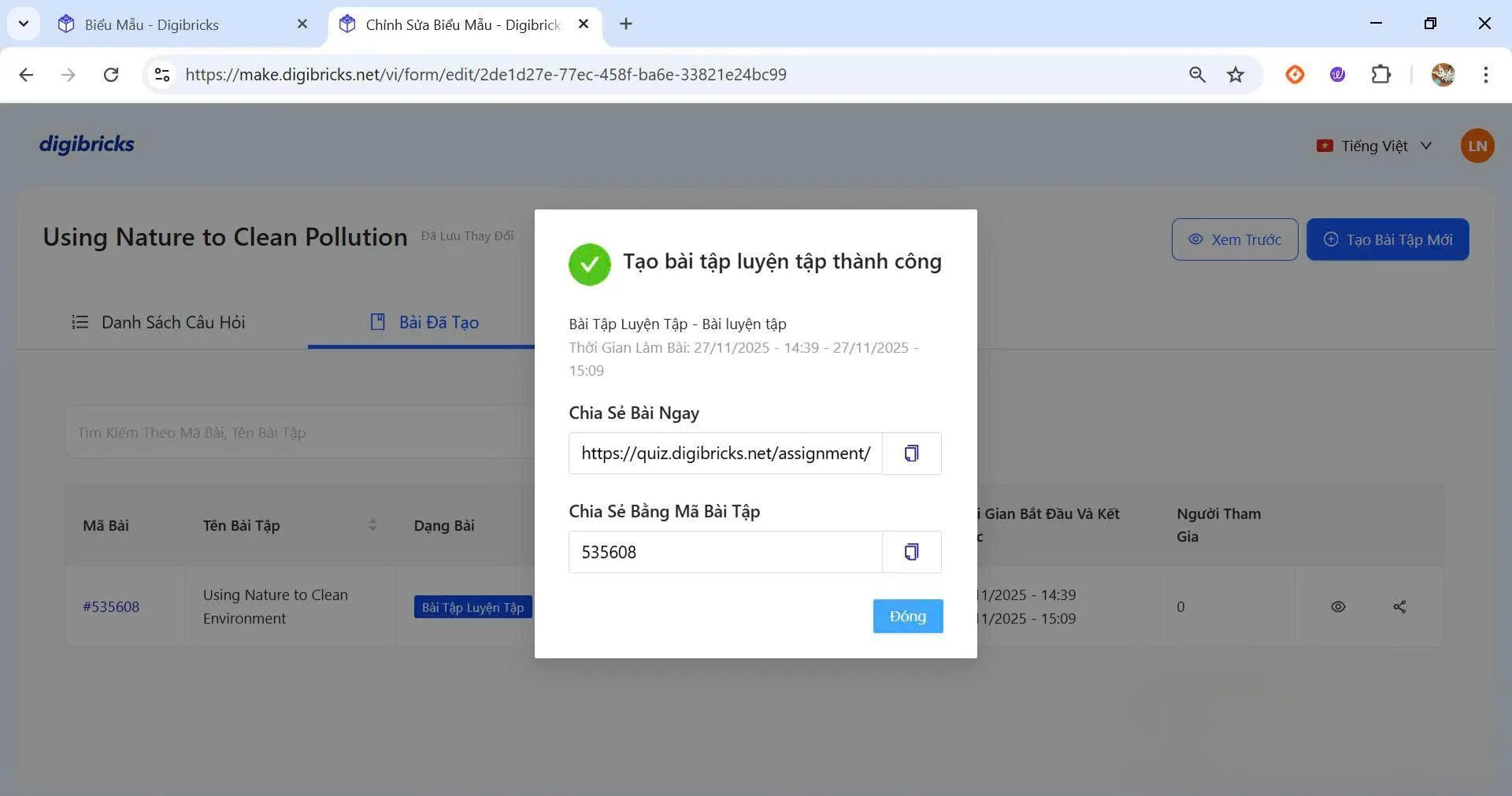Close the dialog with Đóng button
This screenshot has width=1512, height=796.
[907, 616]
